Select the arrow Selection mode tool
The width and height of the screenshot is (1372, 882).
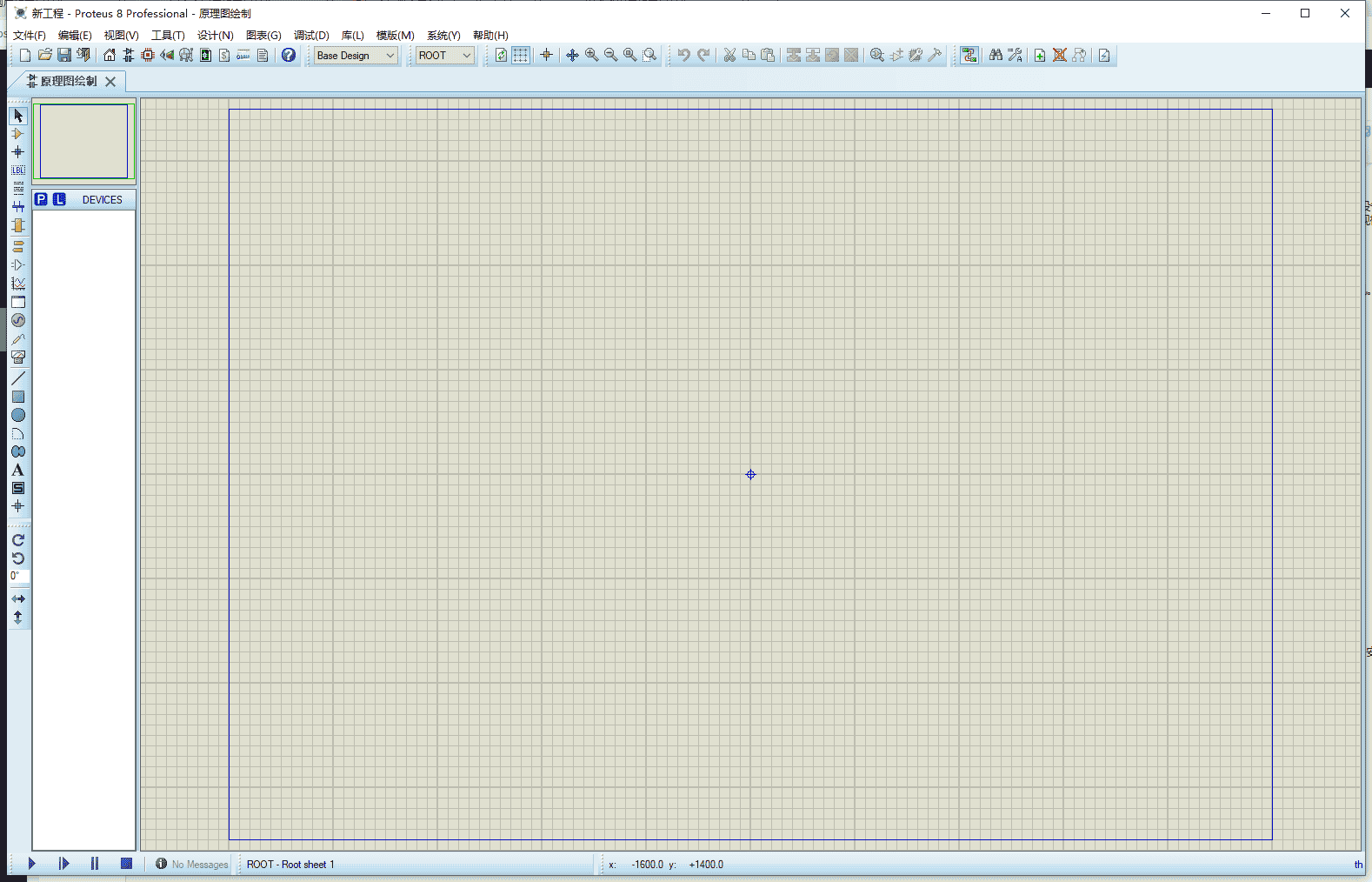tap(18, 116)
